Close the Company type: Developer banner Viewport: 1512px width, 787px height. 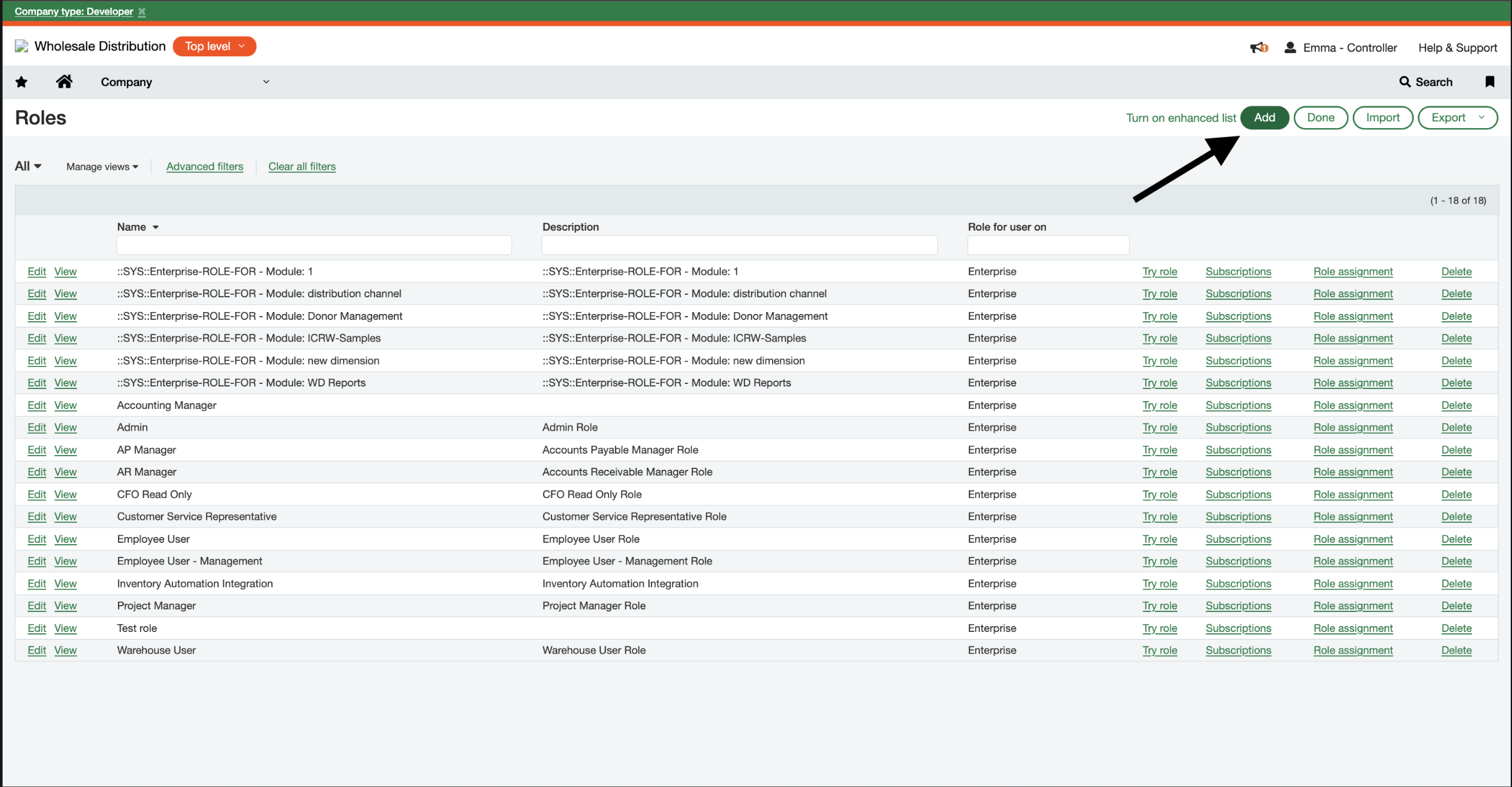point(142,12)
